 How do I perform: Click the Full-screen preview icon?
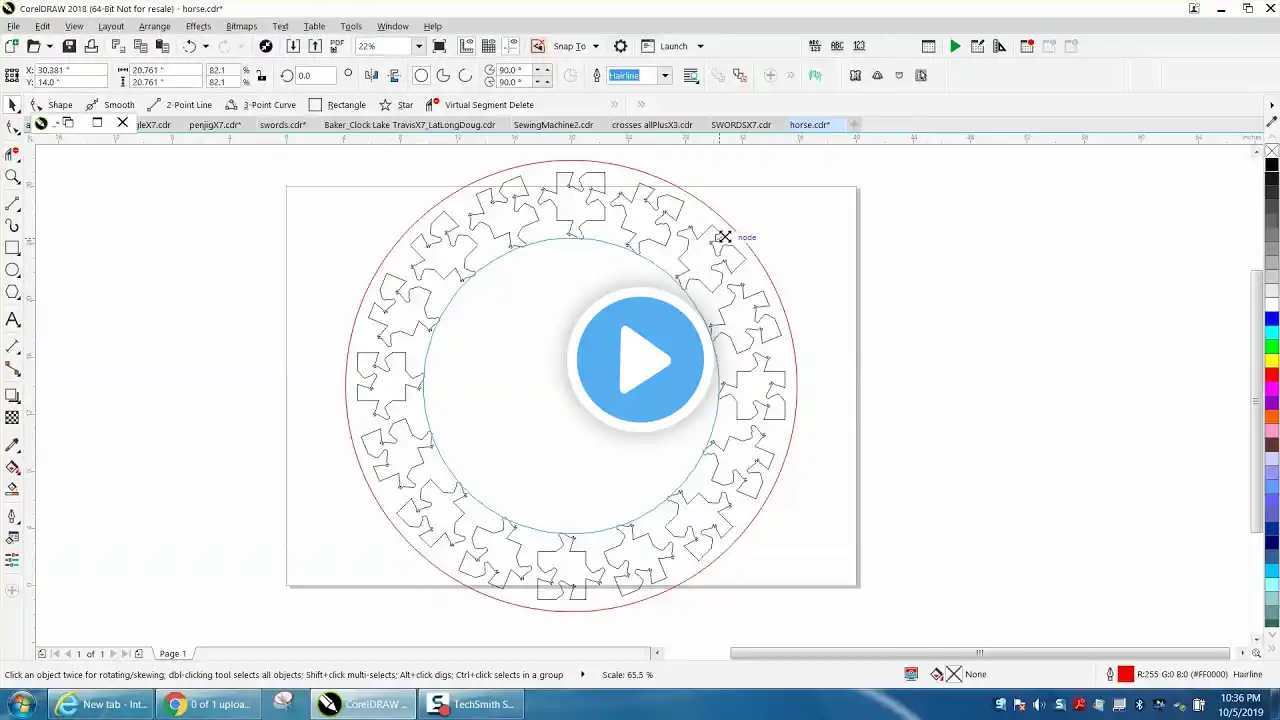[x=439, y=46]
